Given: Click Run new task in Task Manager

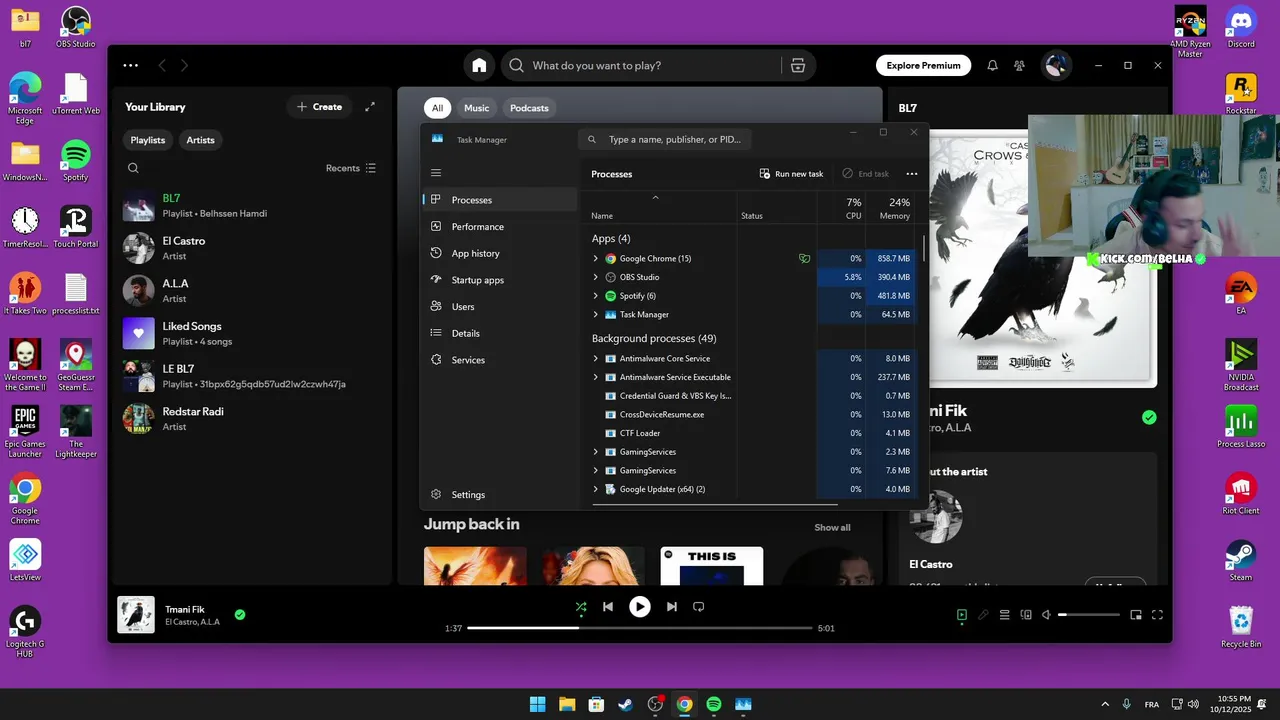Looking at the screenshot, I should tap(791, 174).
